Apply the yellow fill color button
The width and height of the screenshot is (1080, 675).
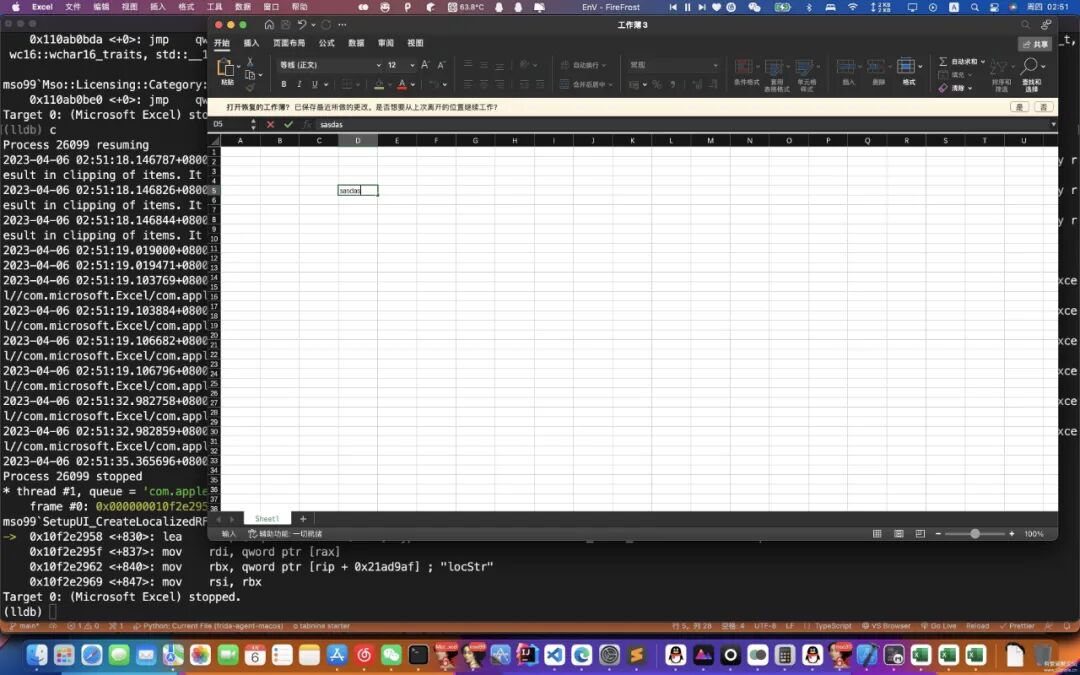point(379,85)
